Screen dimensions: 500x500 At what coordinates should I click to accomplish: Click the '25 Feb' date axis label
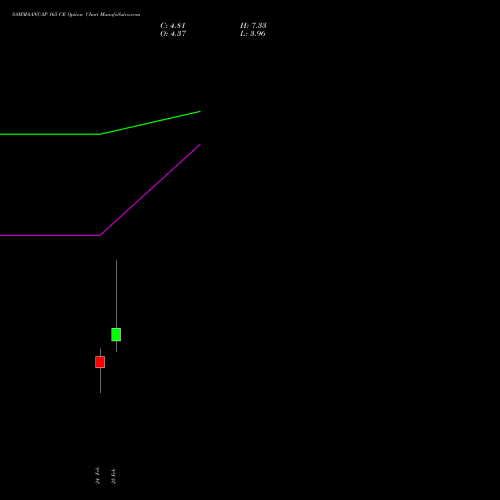[114, 476]
